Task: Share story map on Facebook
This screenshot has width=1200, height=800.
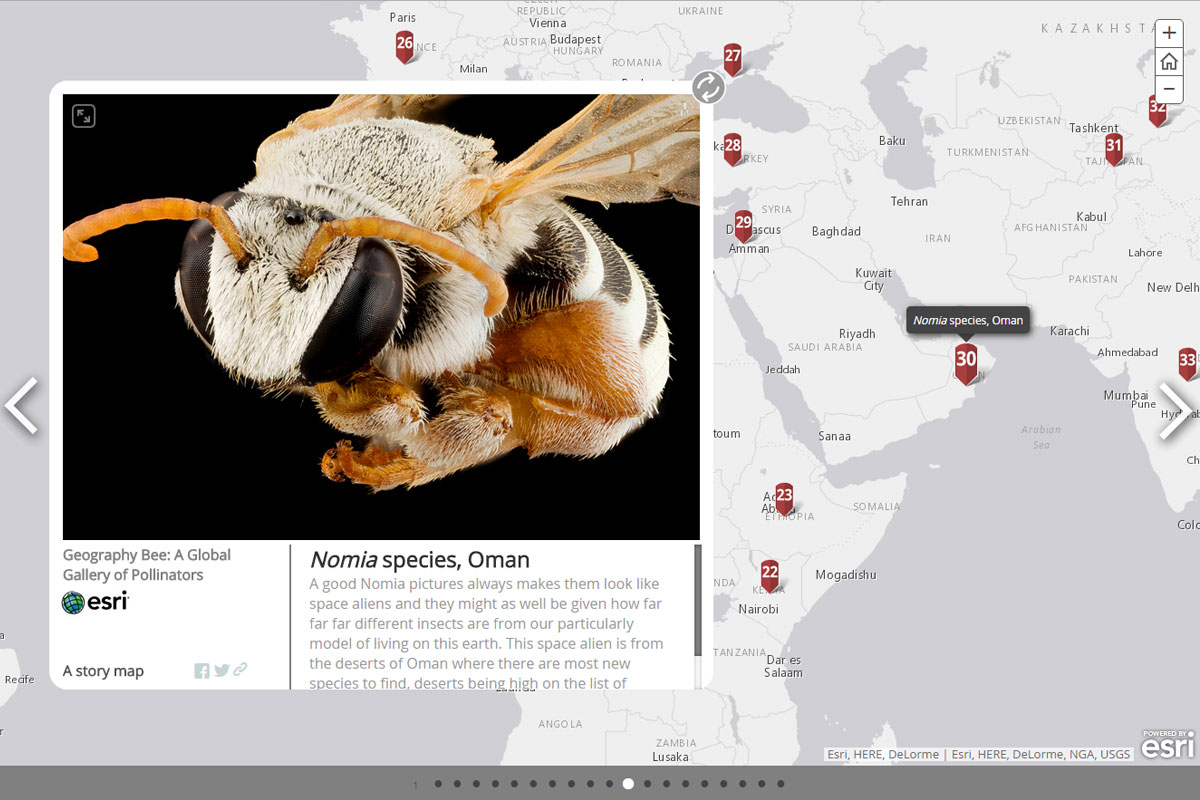Action: (x=202, y=671)
